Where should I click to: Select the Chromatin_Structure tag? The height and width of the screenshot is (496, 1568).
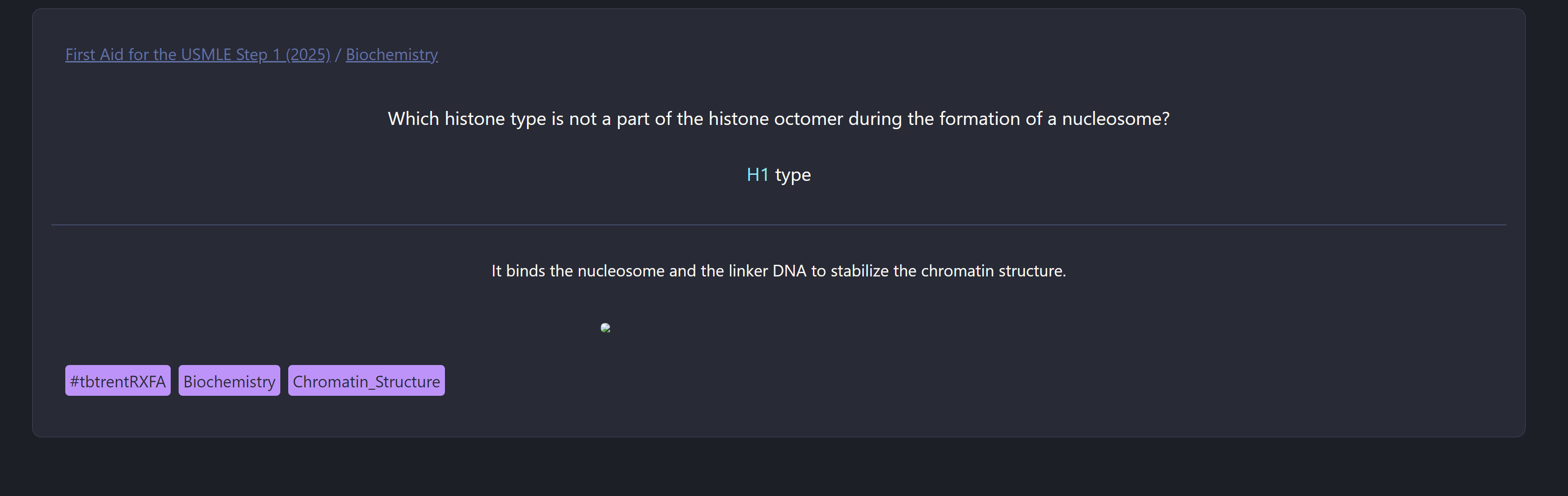[x=366, y=381]
